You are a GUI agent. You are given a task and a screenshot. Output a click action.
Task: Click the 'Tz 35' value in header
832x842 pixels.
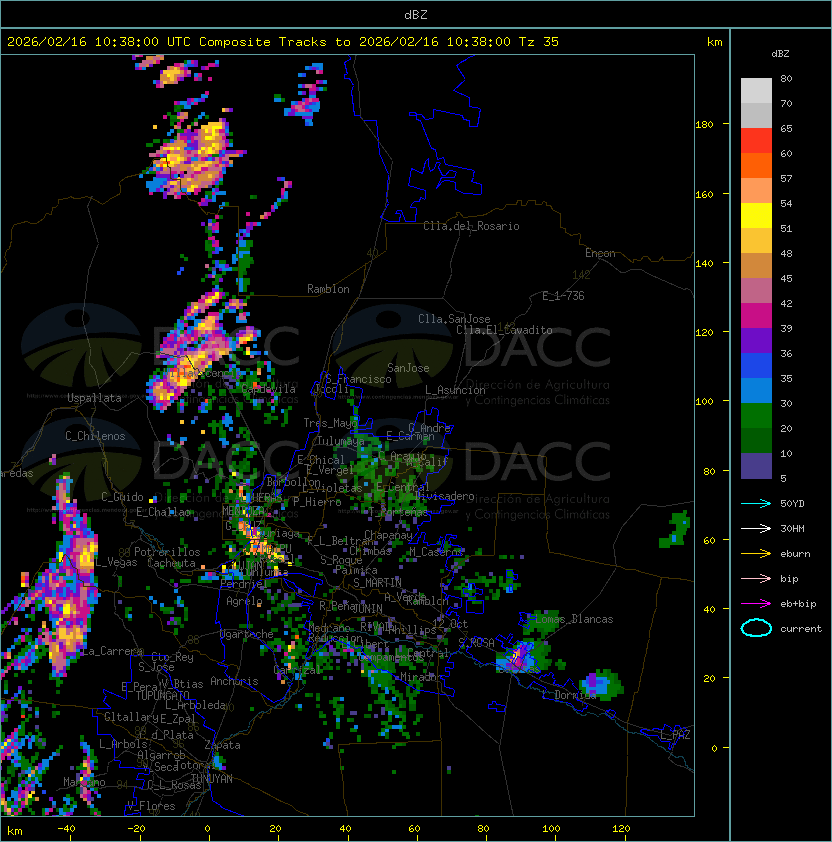point(539,42)
